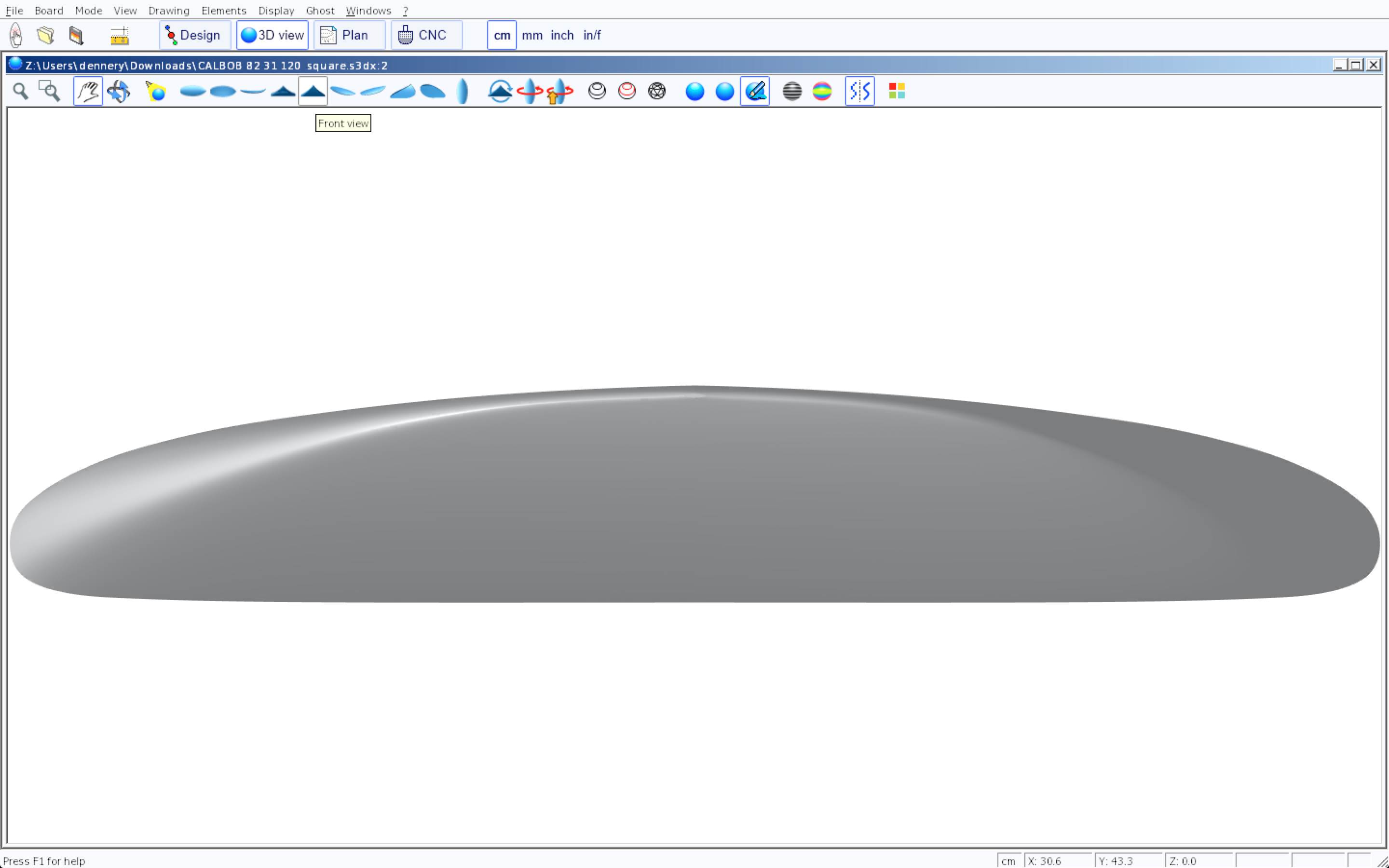Switch to Design mode
This screenshot has width=1389, height=868.
(x=194, y=36)
